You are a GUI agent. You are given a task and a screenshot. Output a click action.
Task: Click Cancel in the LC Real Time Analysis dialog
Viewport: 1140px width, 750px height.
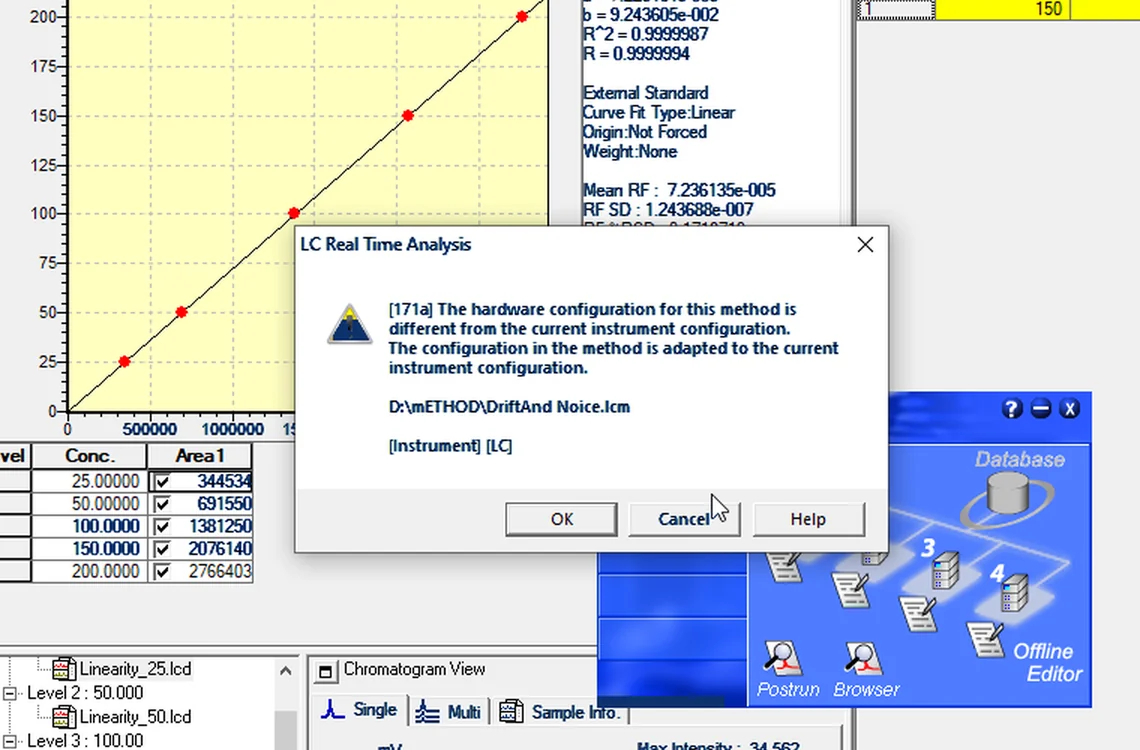pyautogui.click(x=684, y=519)
